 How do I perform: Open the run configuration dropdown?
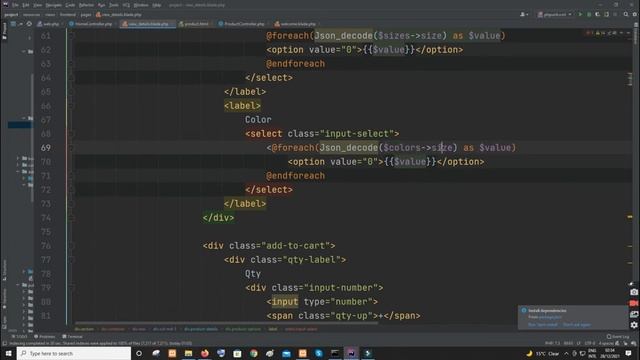[554, 15]
